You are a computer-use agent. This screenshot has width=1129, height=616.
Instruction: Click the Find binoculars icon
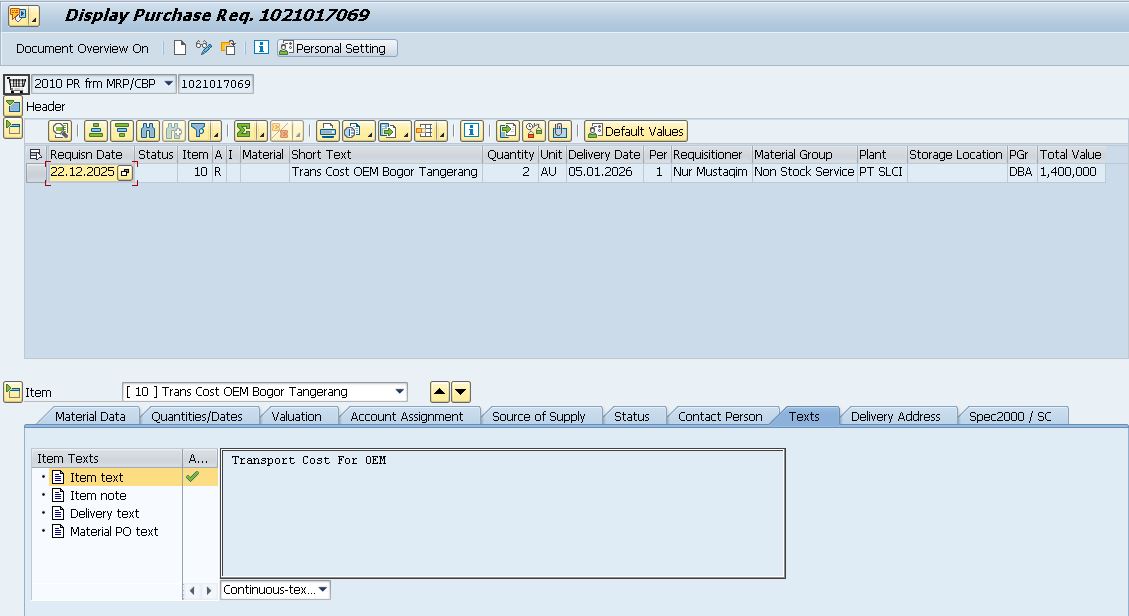point(148,131)
